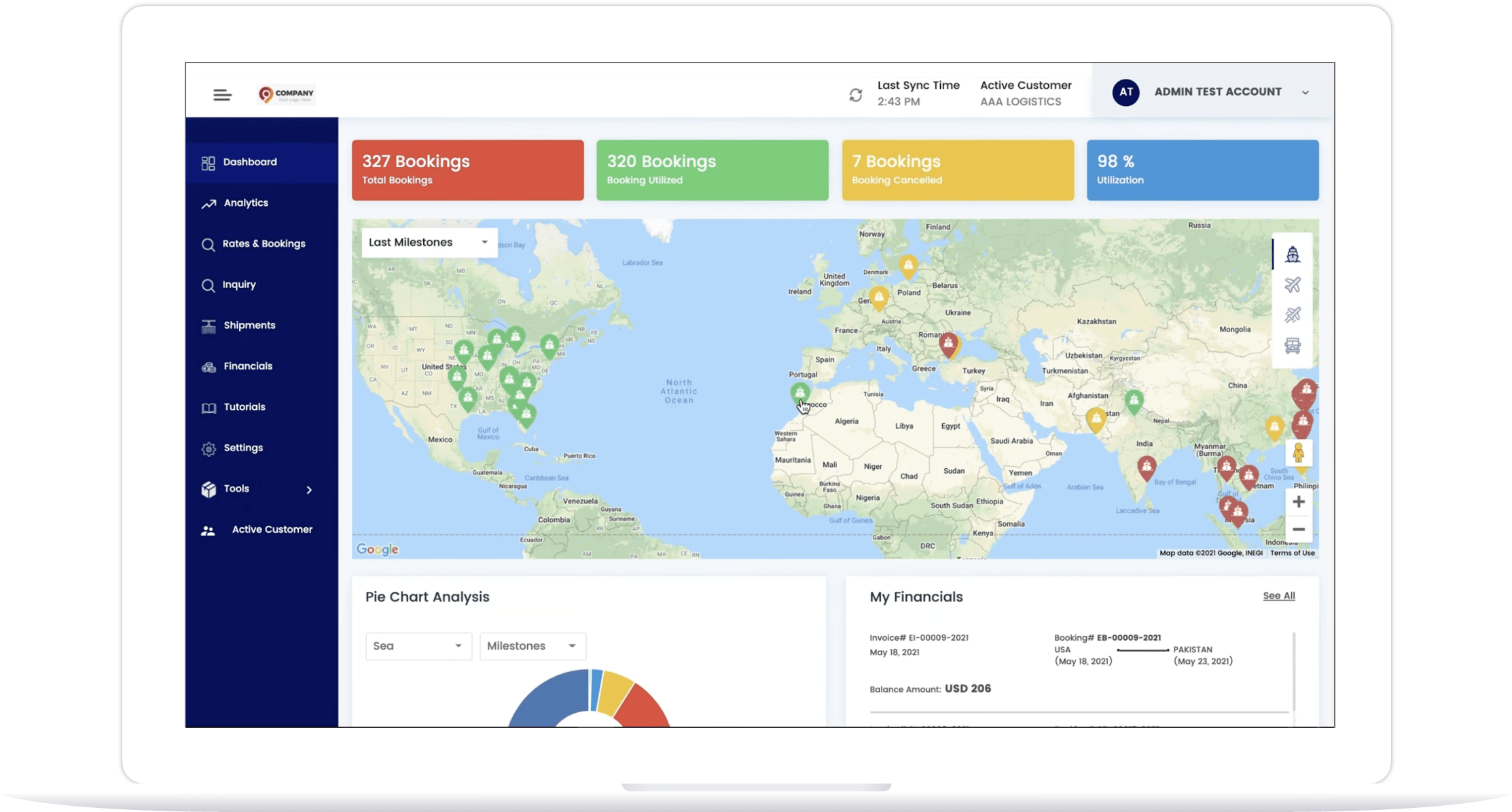Click the Financials sidebar icon
Screen dimensions: 1512x812
pos(209,366)
